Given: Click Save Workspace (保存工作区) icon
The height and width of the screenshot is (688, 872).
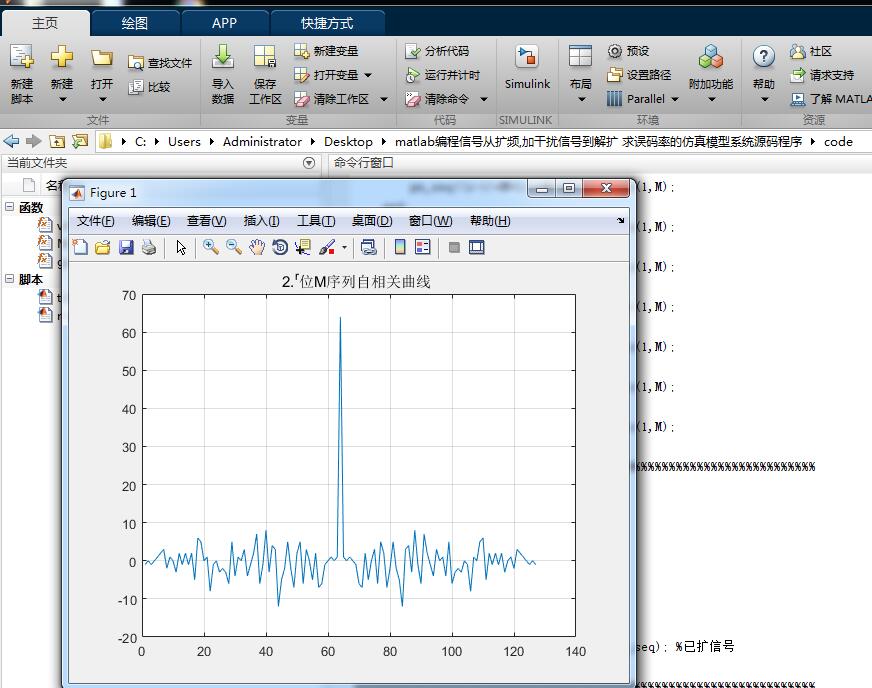Looking at the screenshot, I should 265,57.
